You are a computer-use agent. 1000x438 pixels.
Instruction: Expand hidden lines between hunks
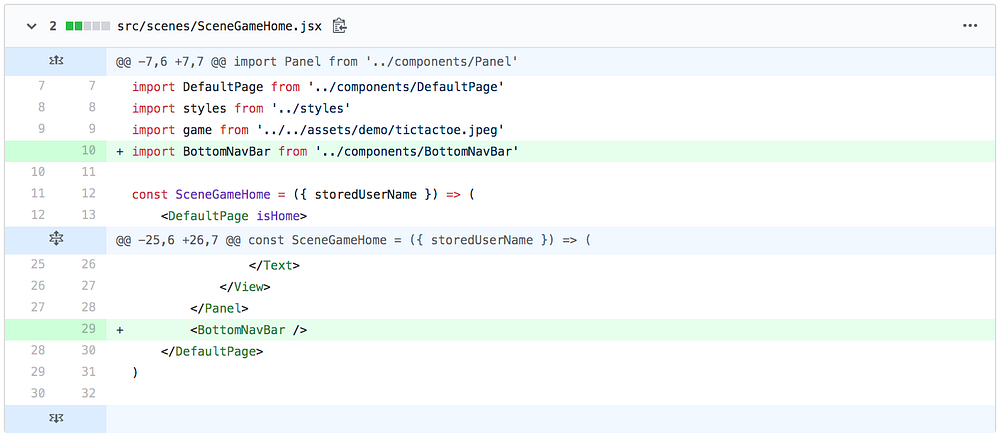(55, 240)
